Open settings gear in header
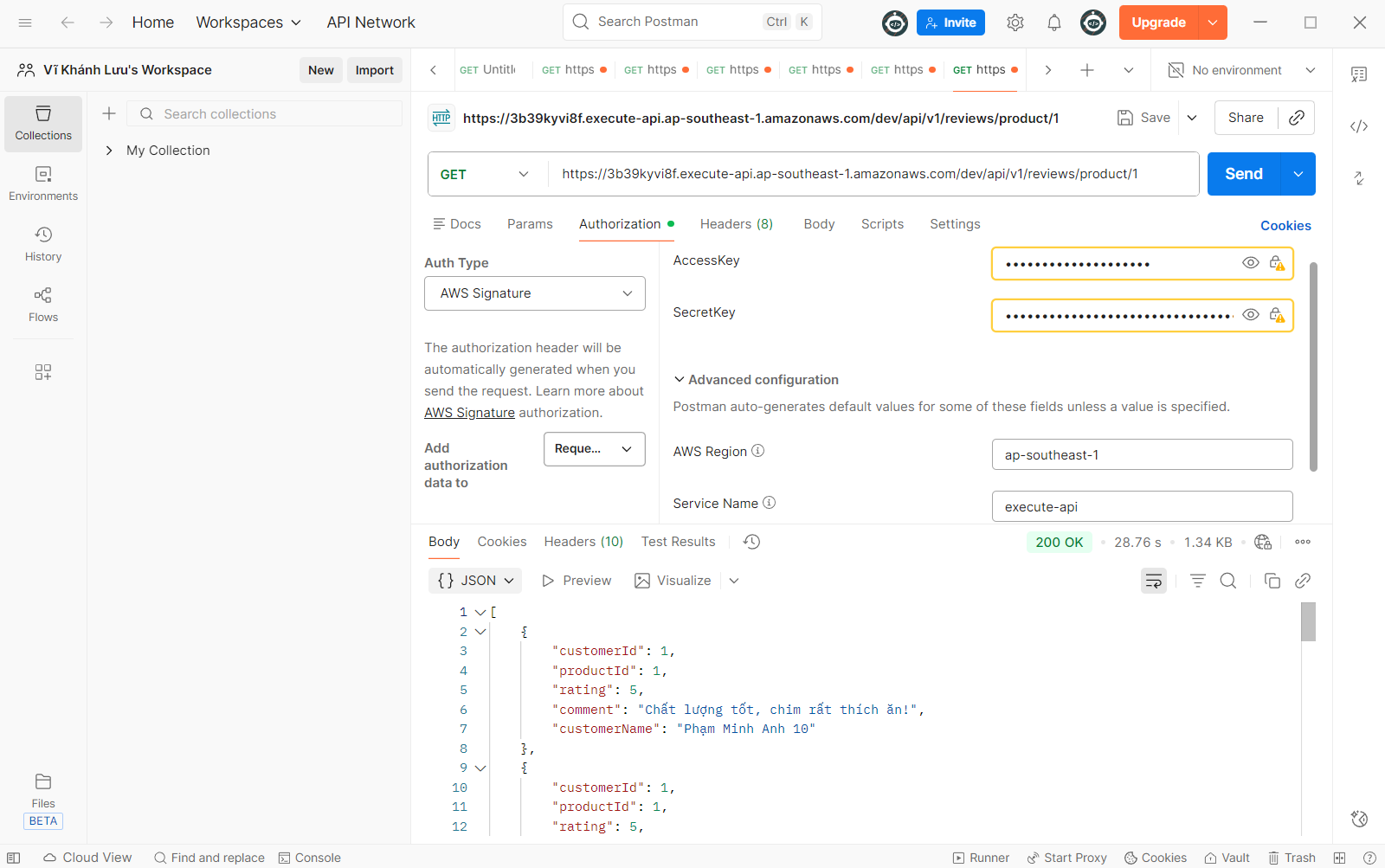 pos(1015,23)
